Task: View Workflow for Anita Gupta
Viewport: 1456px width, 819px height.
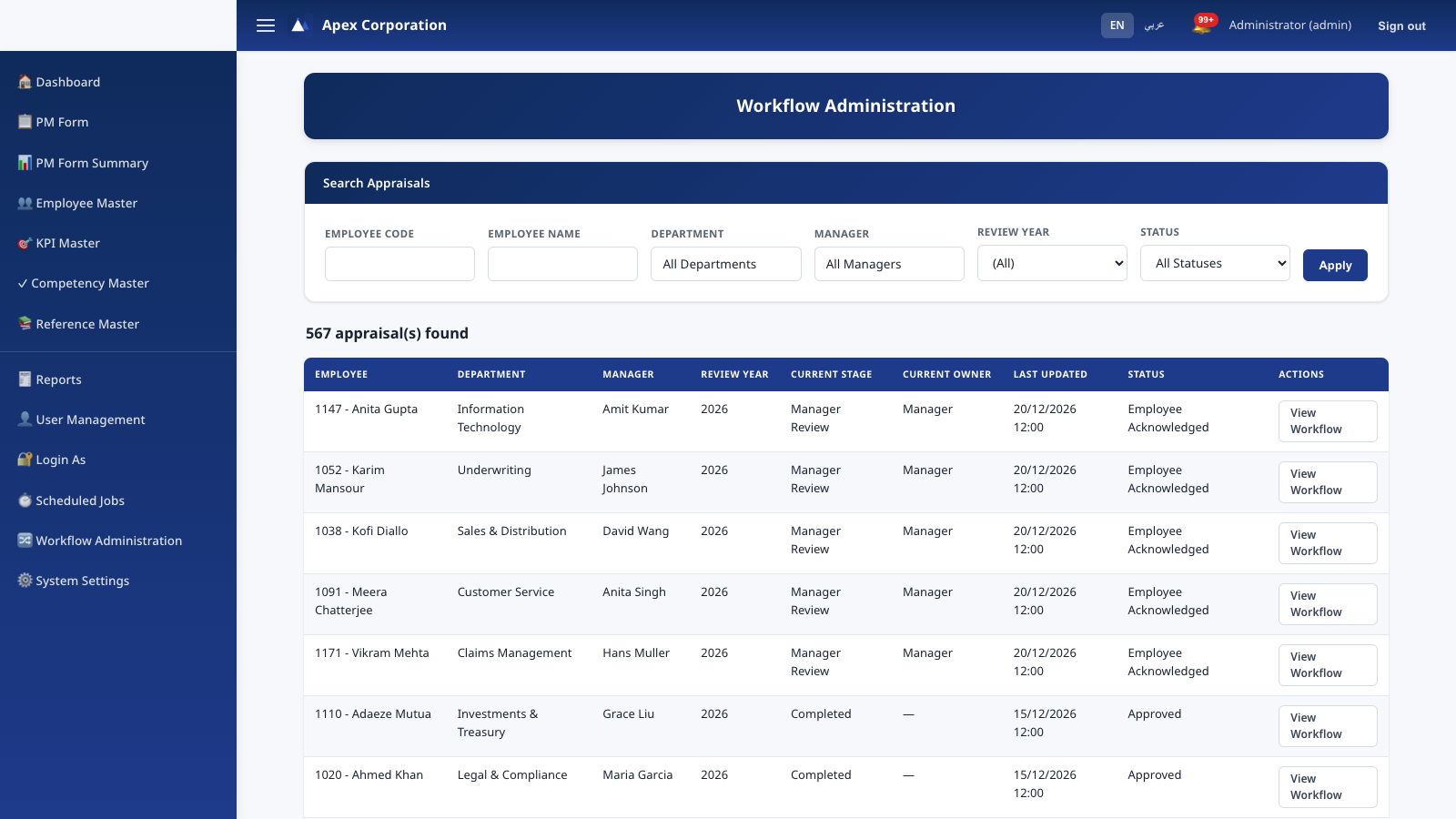Action: coord(1328,421)
